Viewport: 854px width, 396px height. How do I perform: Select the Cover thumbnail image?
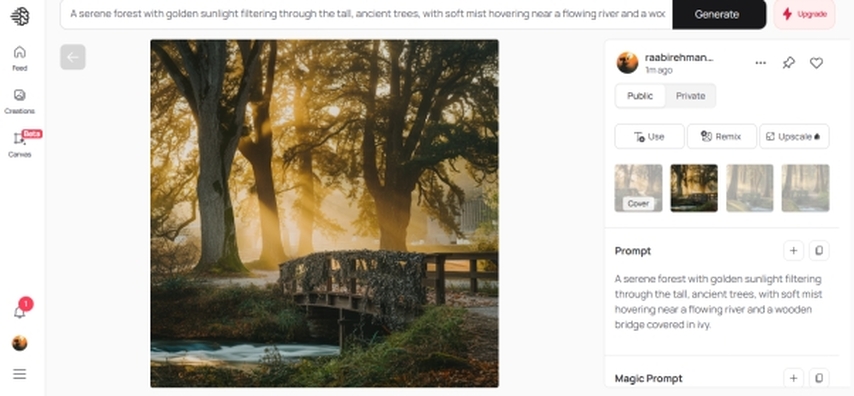[x=638, y=188]
